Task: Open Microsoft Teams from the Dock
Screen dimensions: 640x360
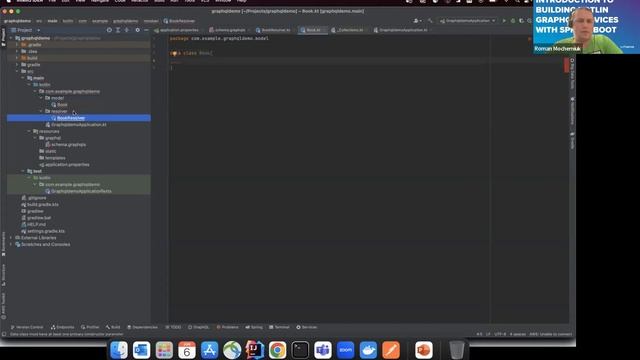Action: [323, 350]
